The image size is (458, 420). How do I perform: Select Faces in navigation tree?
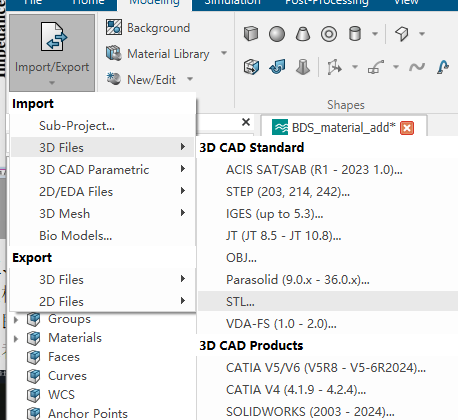tap(64, 357)
